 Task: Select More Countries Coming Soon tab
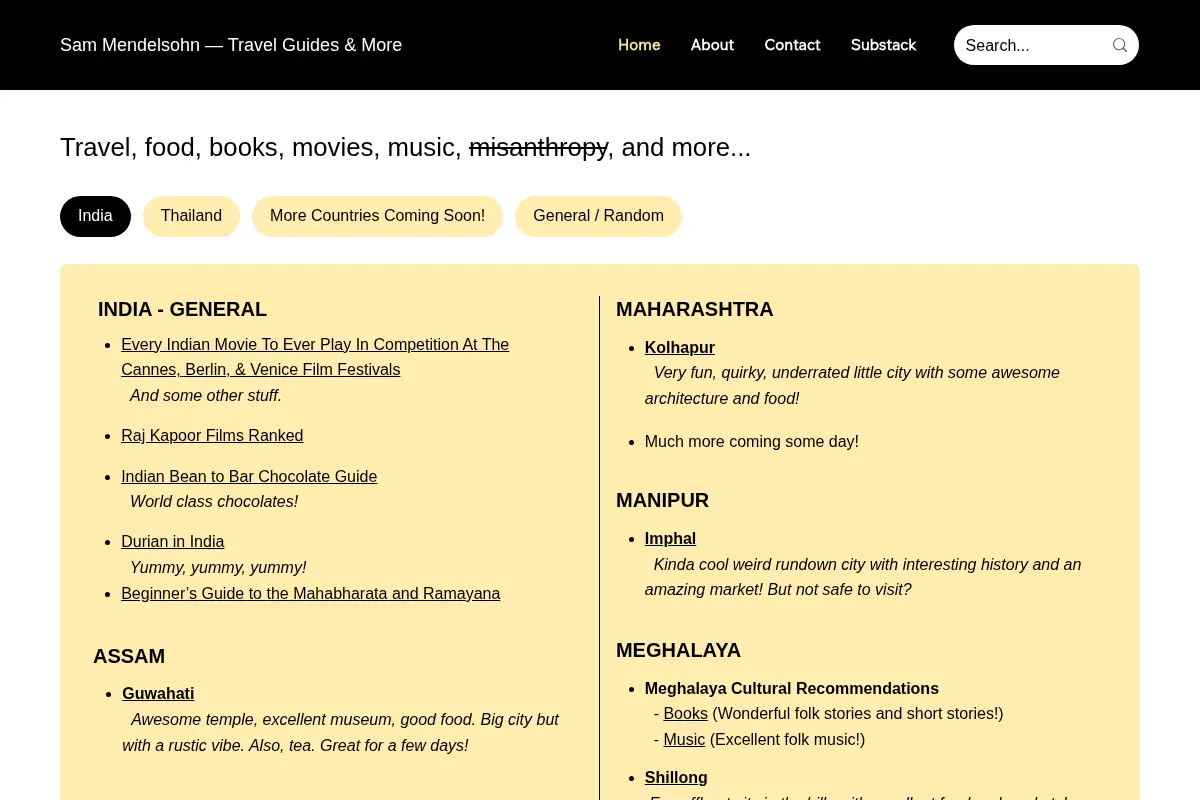[x=377, y=216]
